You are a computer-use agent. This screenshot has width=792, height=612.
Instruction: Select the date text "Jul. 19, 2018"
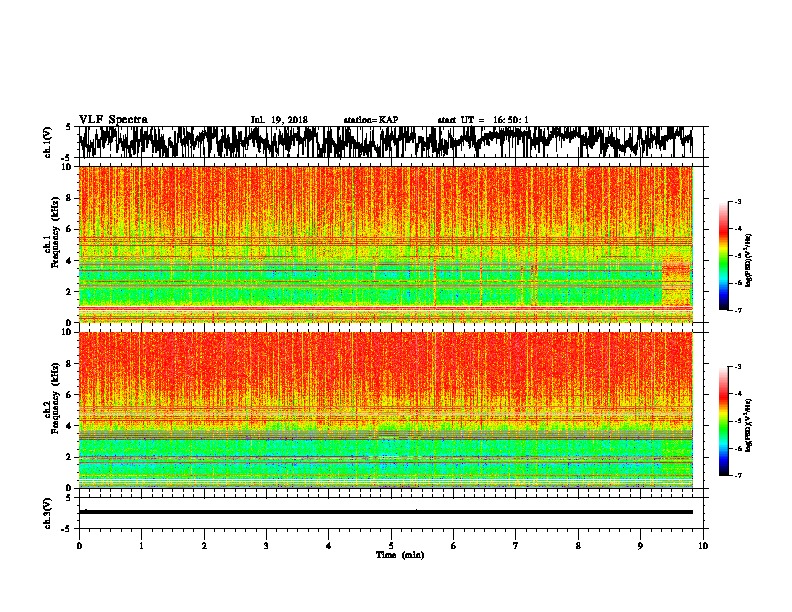click(279, 120)
